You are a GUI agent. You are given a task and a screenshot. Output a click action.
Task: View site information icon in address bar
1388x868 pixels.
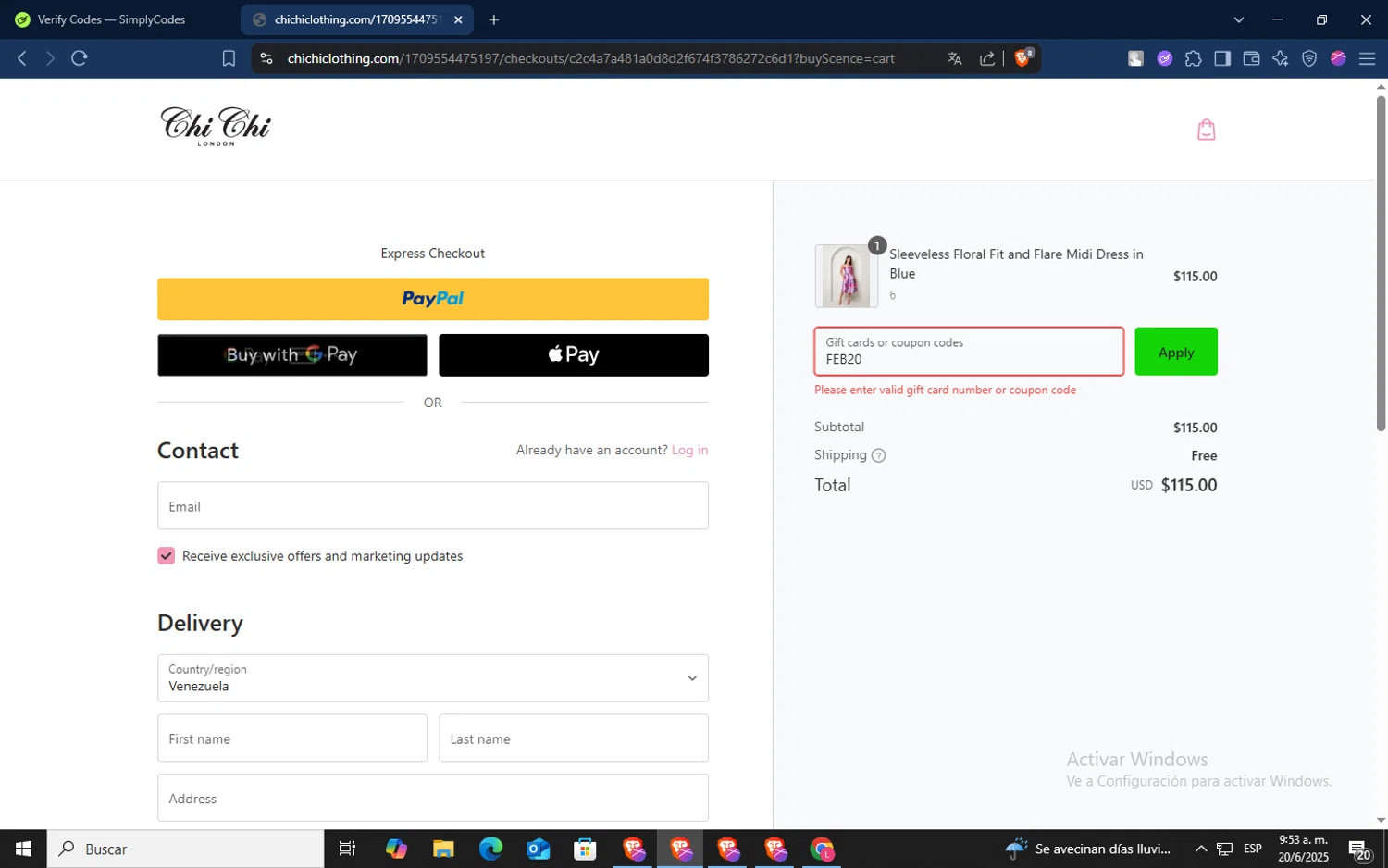pyautogui.click(x=266, y=58)
